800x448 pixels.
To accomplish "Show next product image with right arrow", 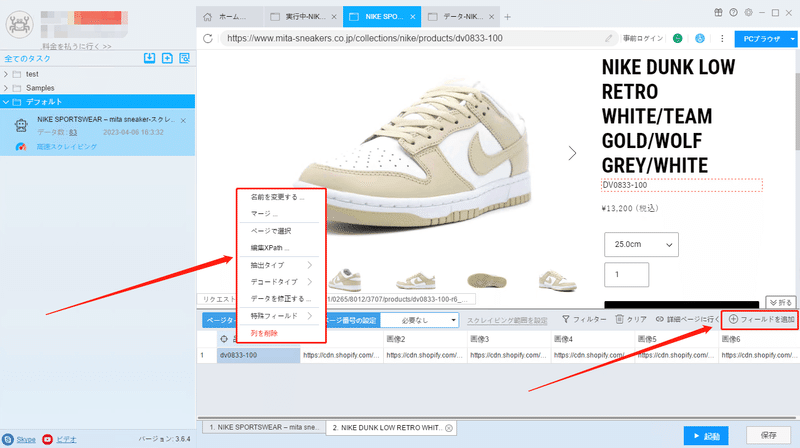I will coord(572,153).
